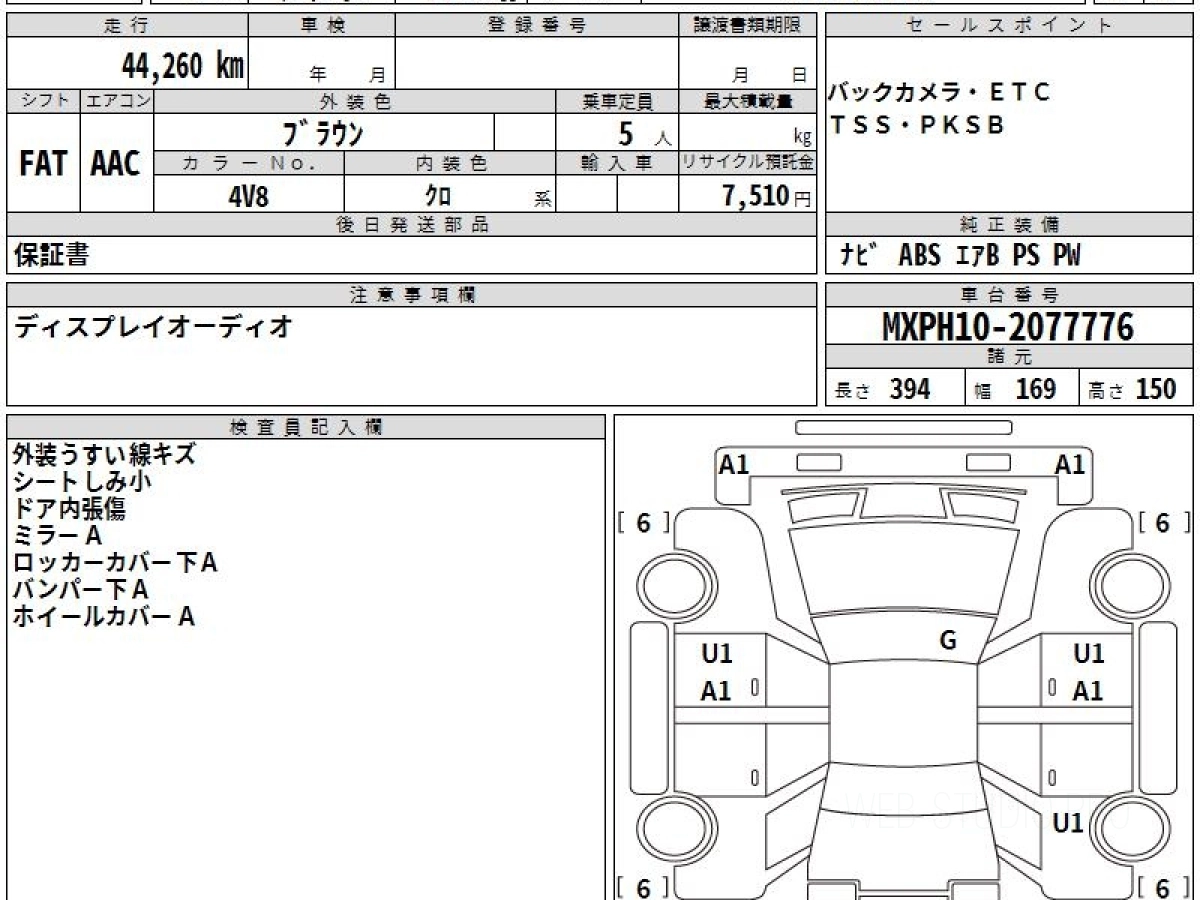Viewport: 1200px width, 900px height.
Task: Click the color code 4V8
Action: (x=249, y=195)
